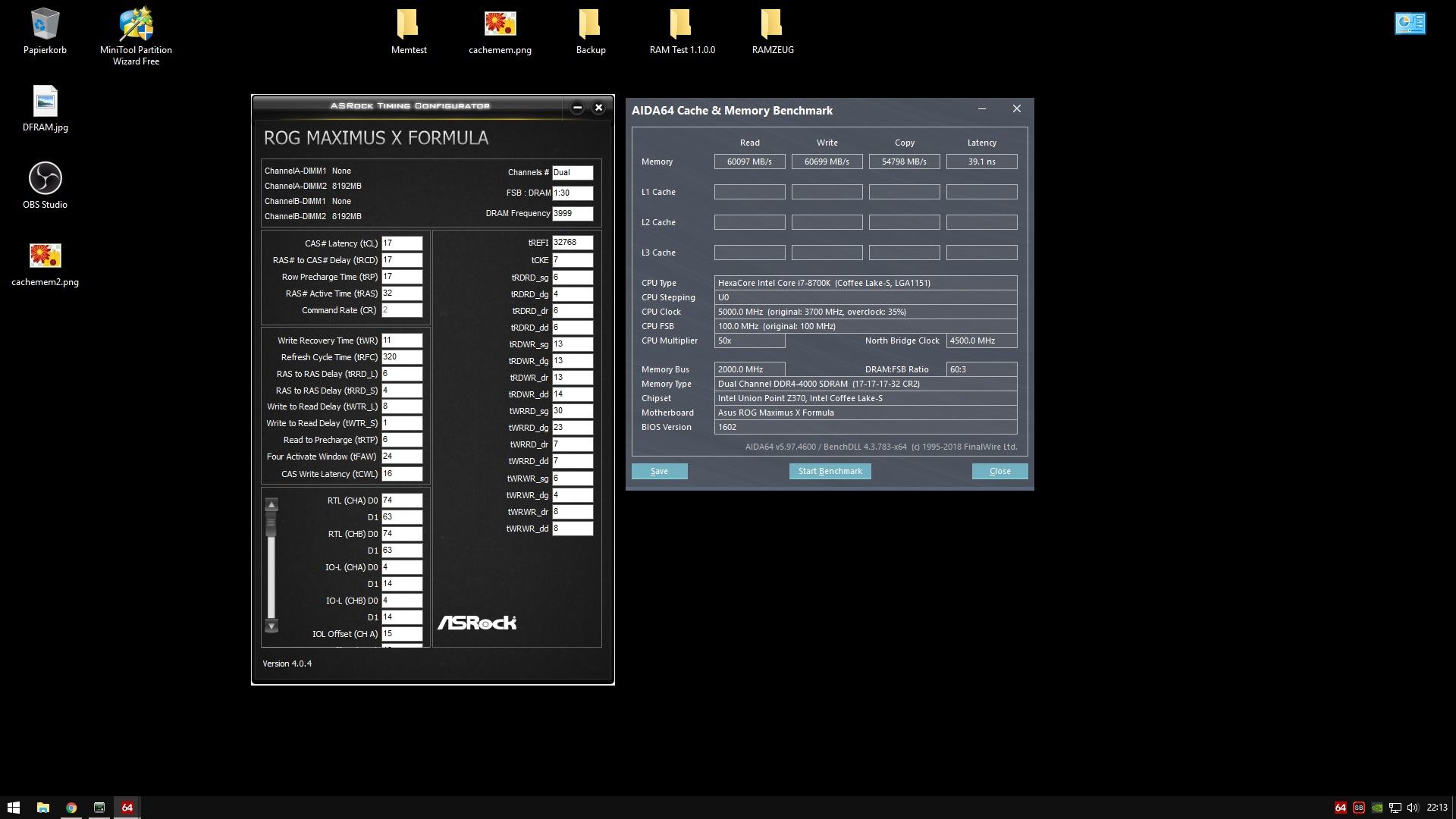
Task: Click the Channels # field
Action: (572, 173)
